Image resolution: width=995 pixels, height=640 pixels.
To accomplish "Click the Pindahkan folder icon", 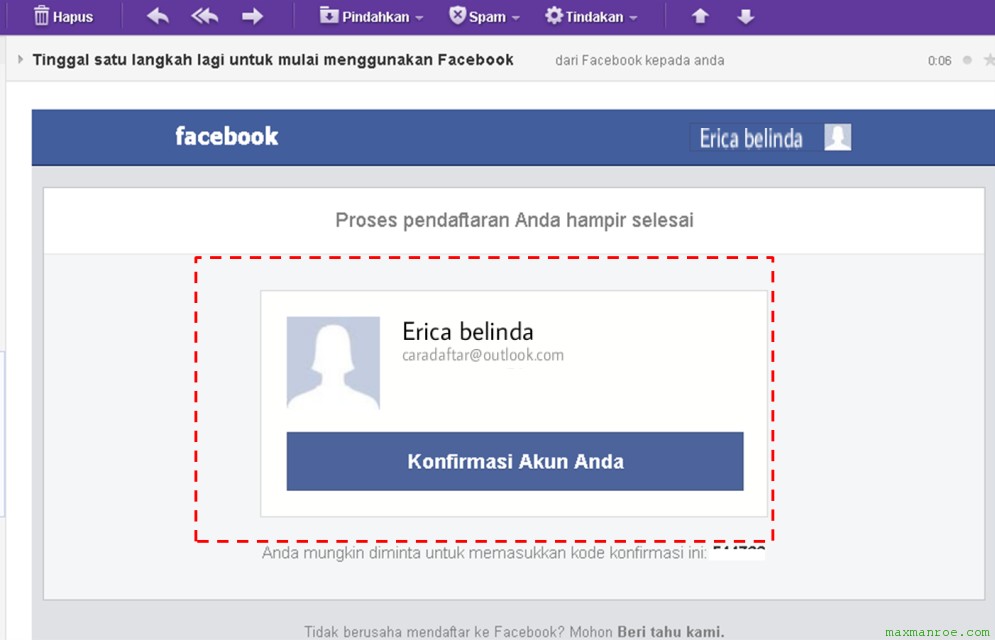I will pyautogui.click(x=329, y=16).
